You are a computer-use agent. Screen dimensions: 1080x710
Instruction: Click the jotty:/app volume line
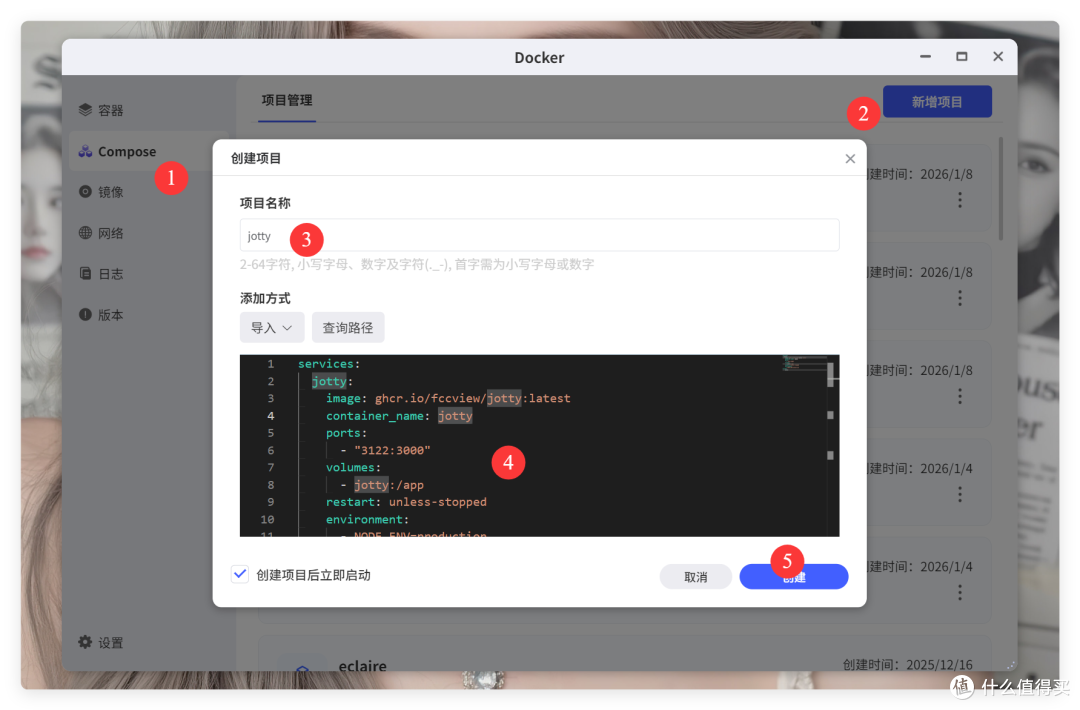382,485
